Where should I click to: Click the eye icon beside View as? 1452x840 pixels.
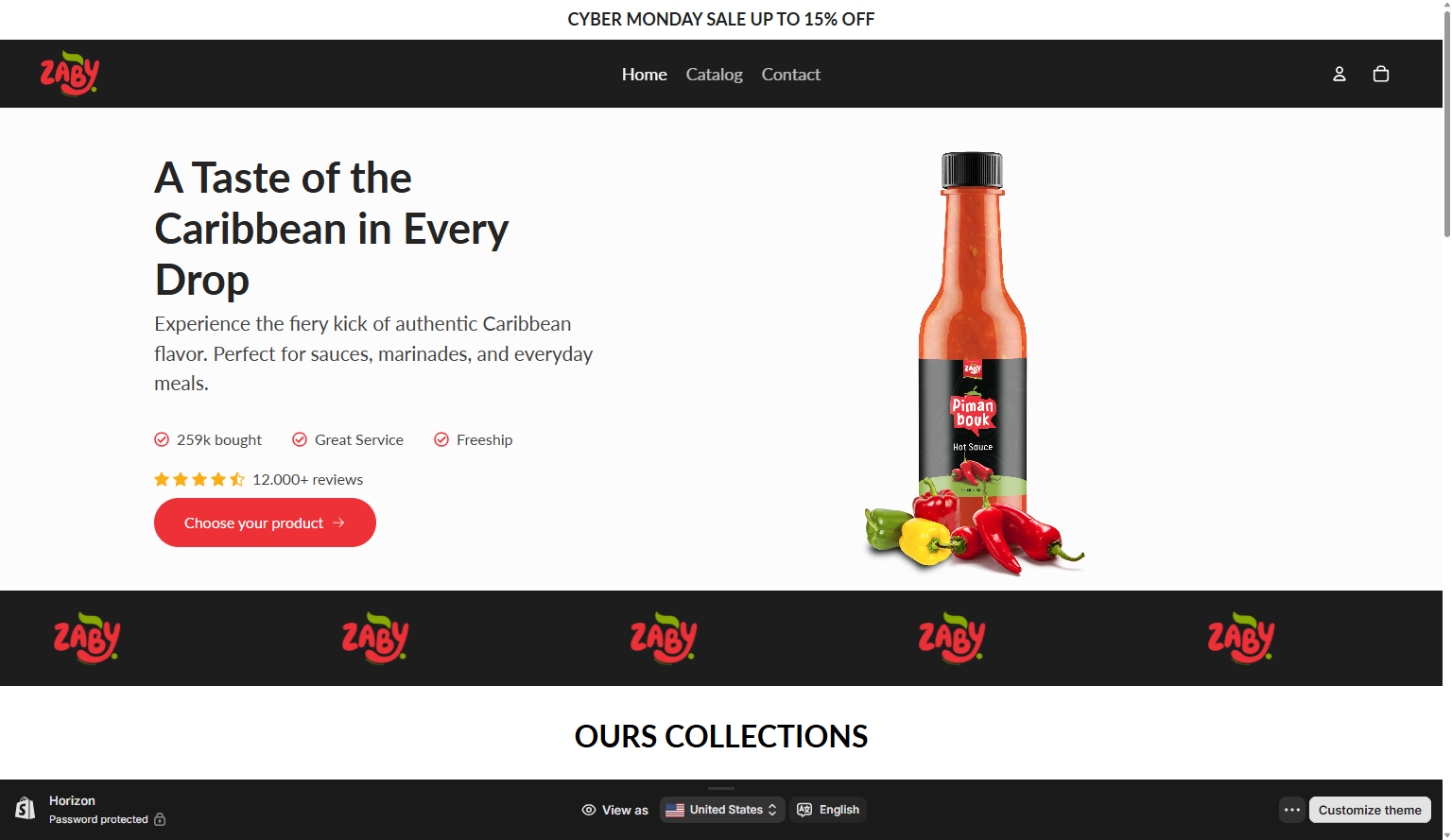[x=589, y=810]
